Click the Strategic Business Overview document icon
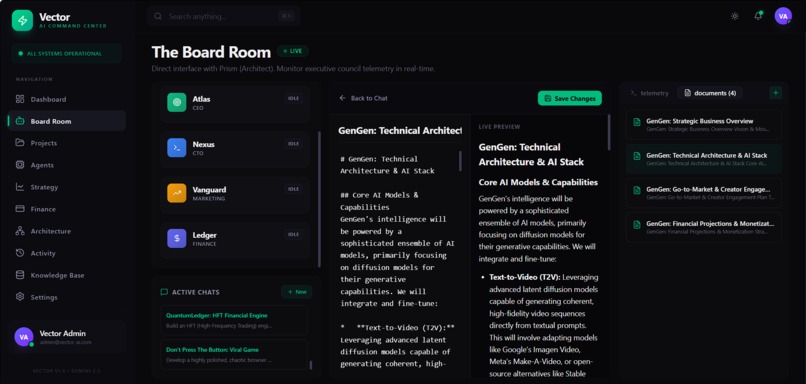 637,122
